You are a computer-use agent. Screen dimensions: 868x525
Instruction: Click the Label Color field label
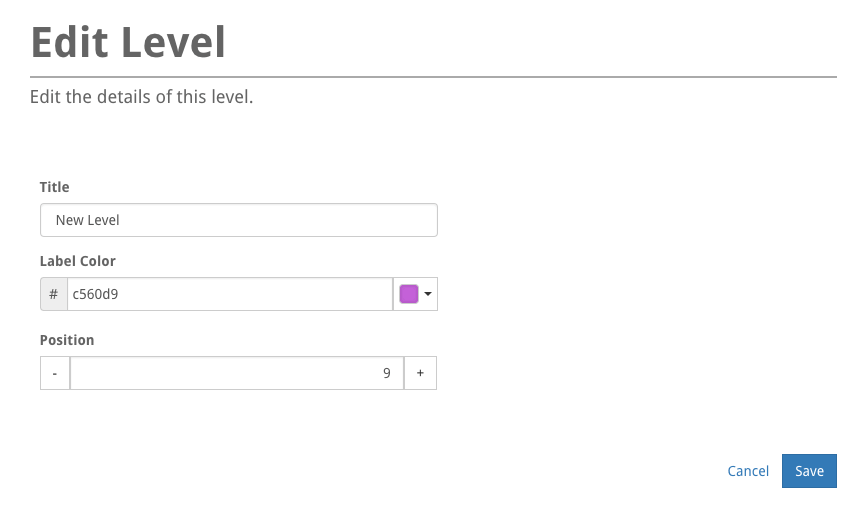[x=78, y=261]
